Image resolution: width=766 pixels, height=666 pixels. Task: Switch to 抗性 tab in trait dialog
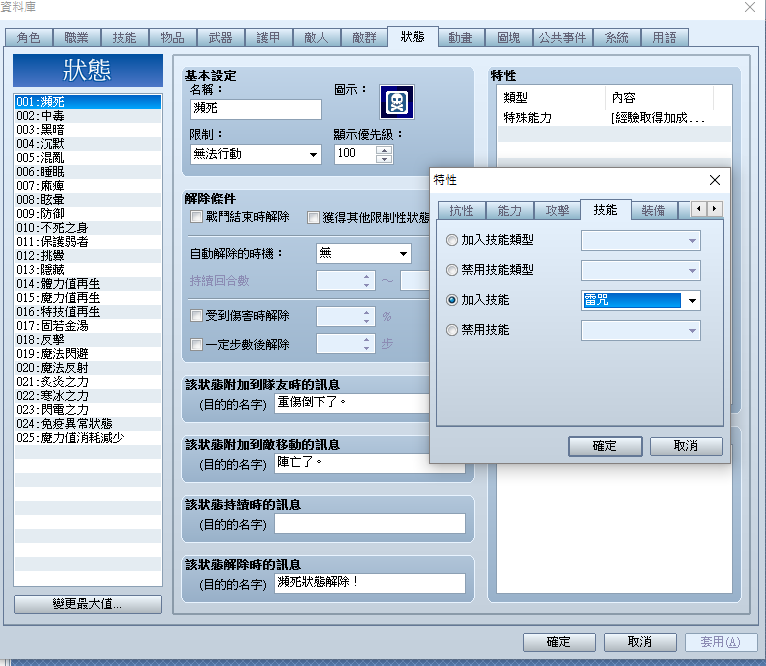pyautogui.click(x=461, y=211)
